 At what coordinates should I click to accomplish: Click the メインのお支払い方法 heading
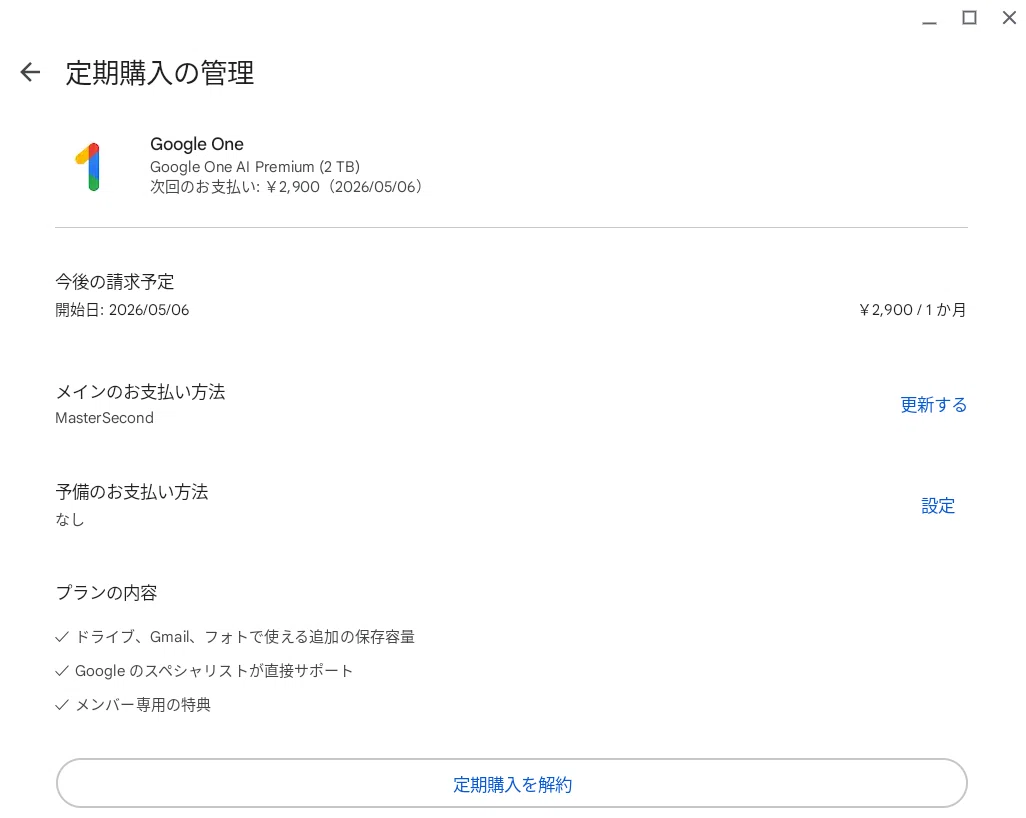pyautogui.click(x=140, y=392)
